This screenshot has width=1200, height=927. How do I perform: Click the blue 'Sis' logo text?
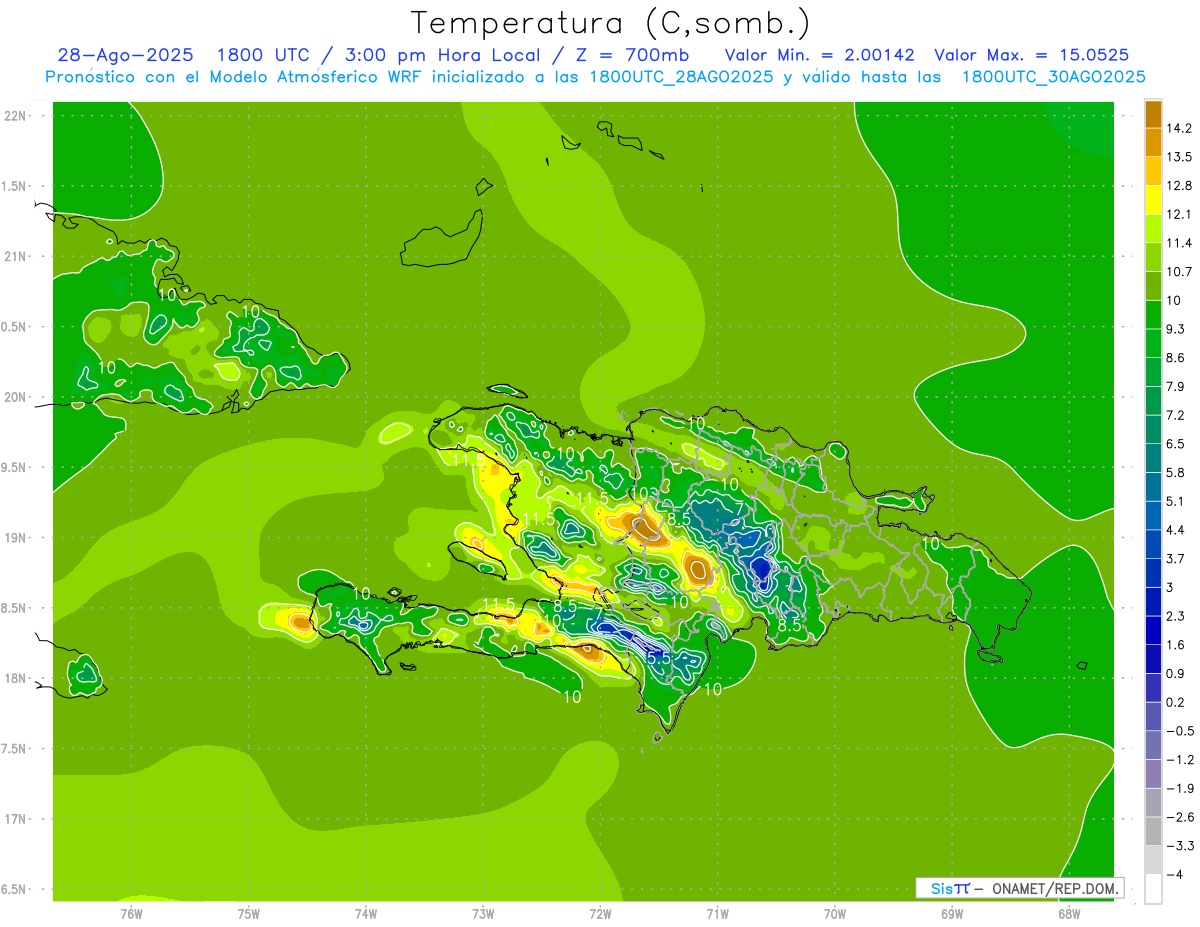click(x=941, y=888)
